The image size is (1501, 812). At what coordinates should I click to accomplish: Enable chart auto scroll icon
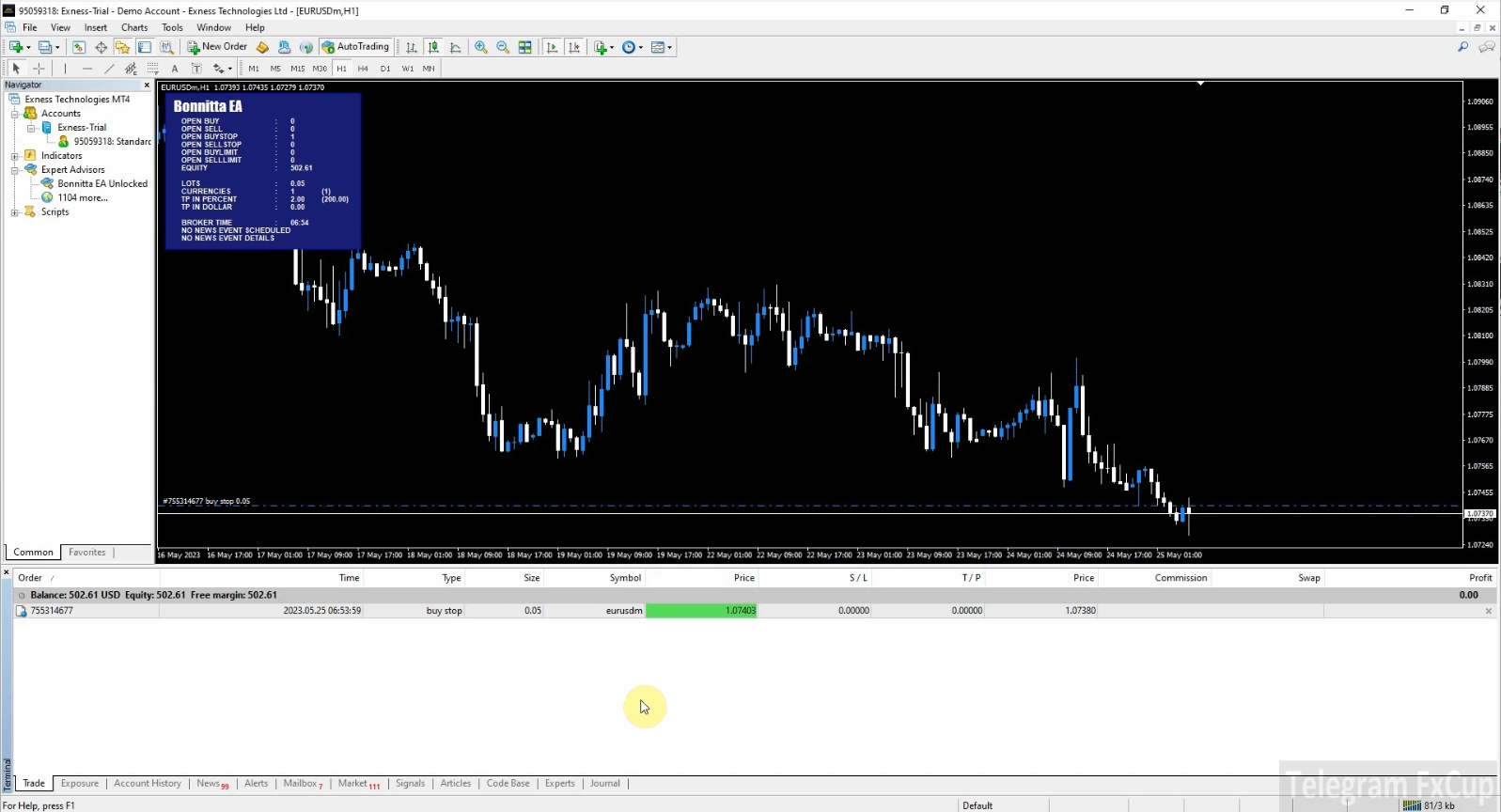click(x=552, y=47)
